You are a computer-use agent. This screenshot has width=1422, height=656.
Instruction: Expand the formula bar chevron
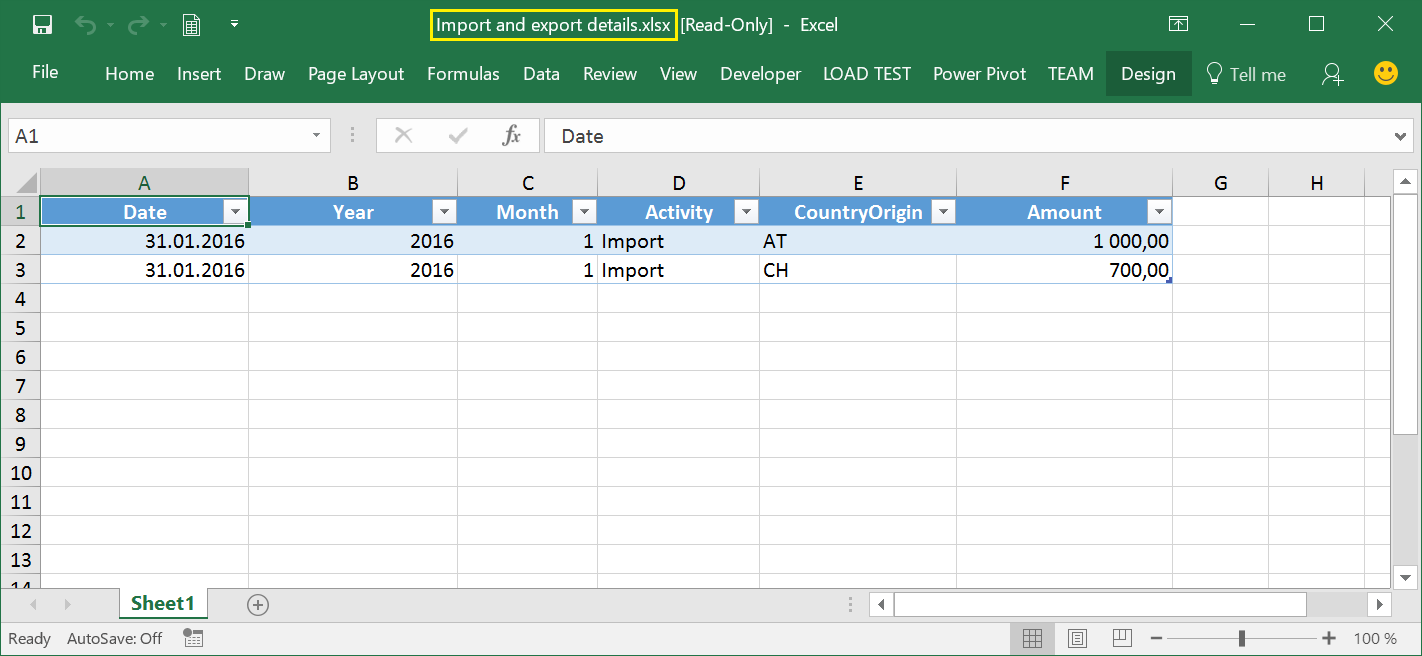pos(1402,136)
